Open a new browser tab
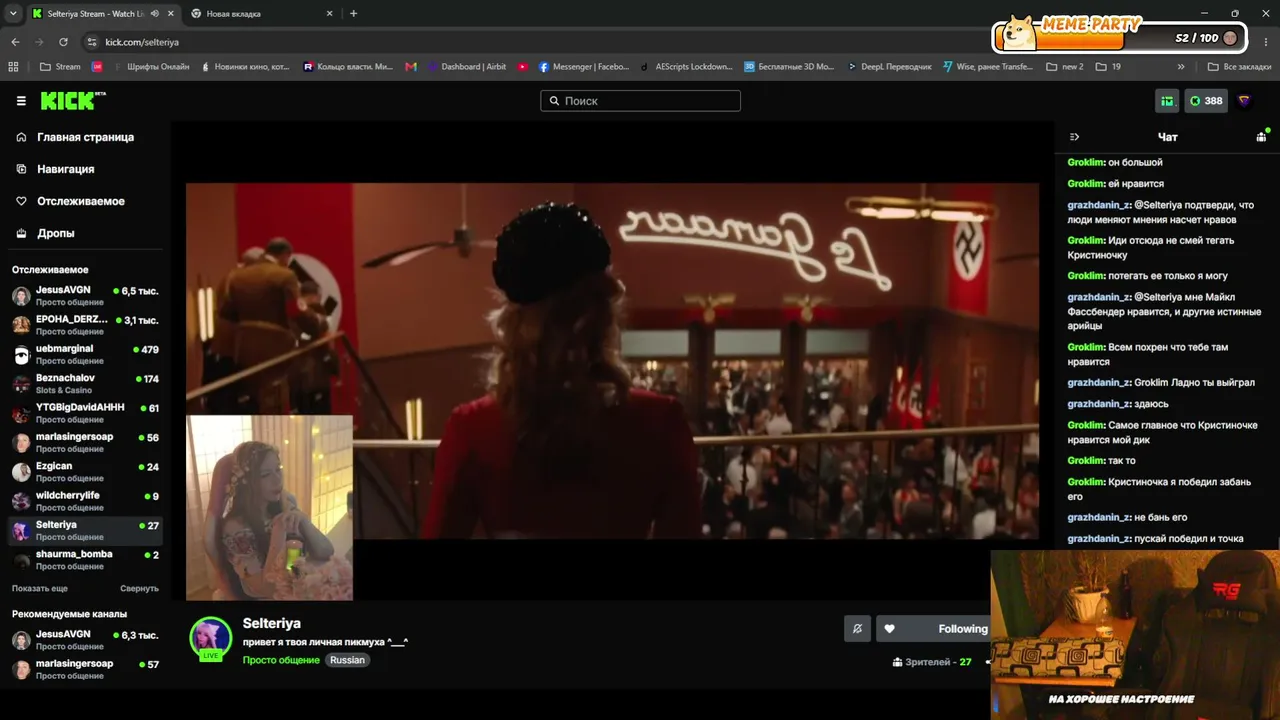The image size is (1280, 720). (353, 14)
